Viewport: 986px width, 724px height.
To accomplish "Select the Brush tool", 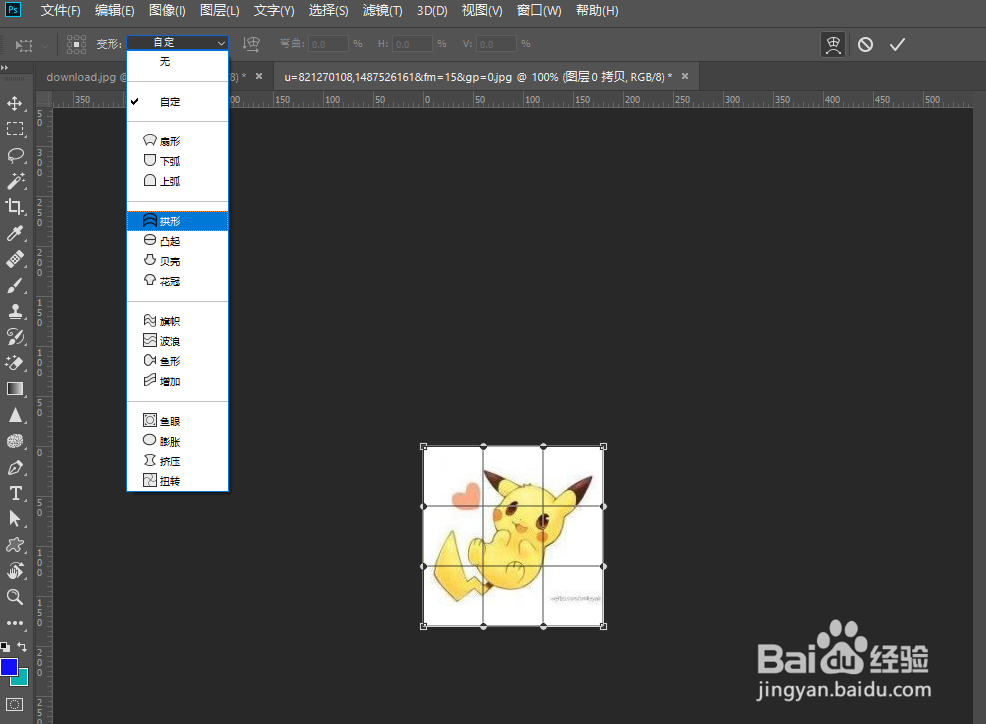I will pyautogui.click(x=15, y=285).
